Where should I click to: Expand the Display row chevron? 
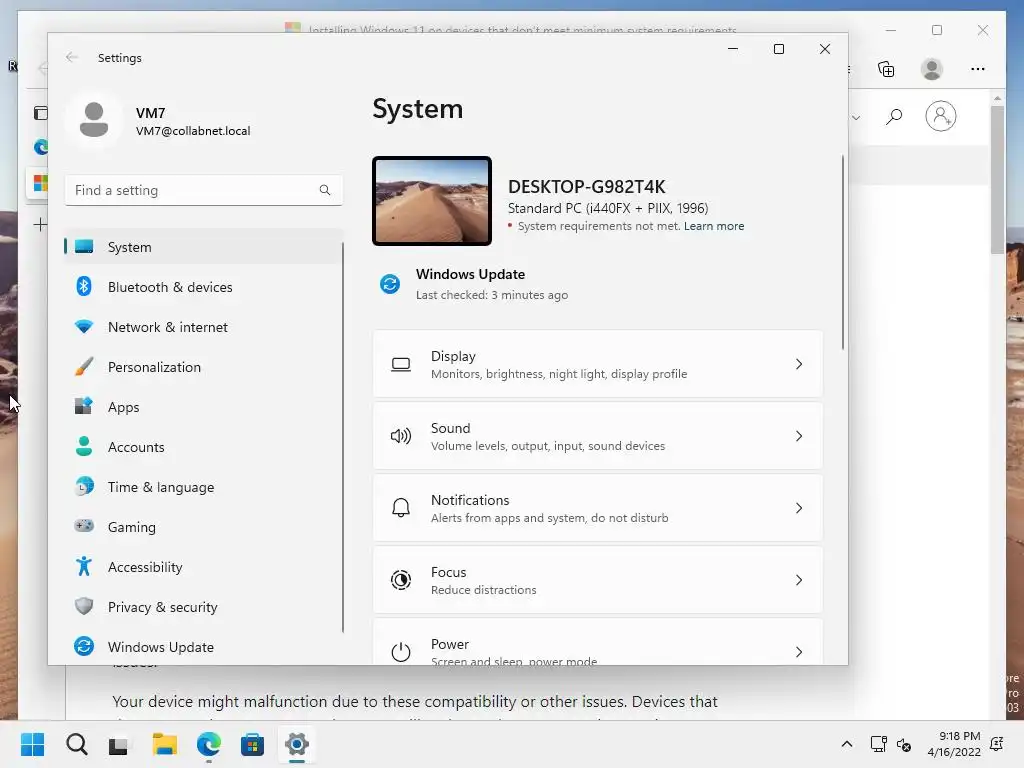coord(799,364)
